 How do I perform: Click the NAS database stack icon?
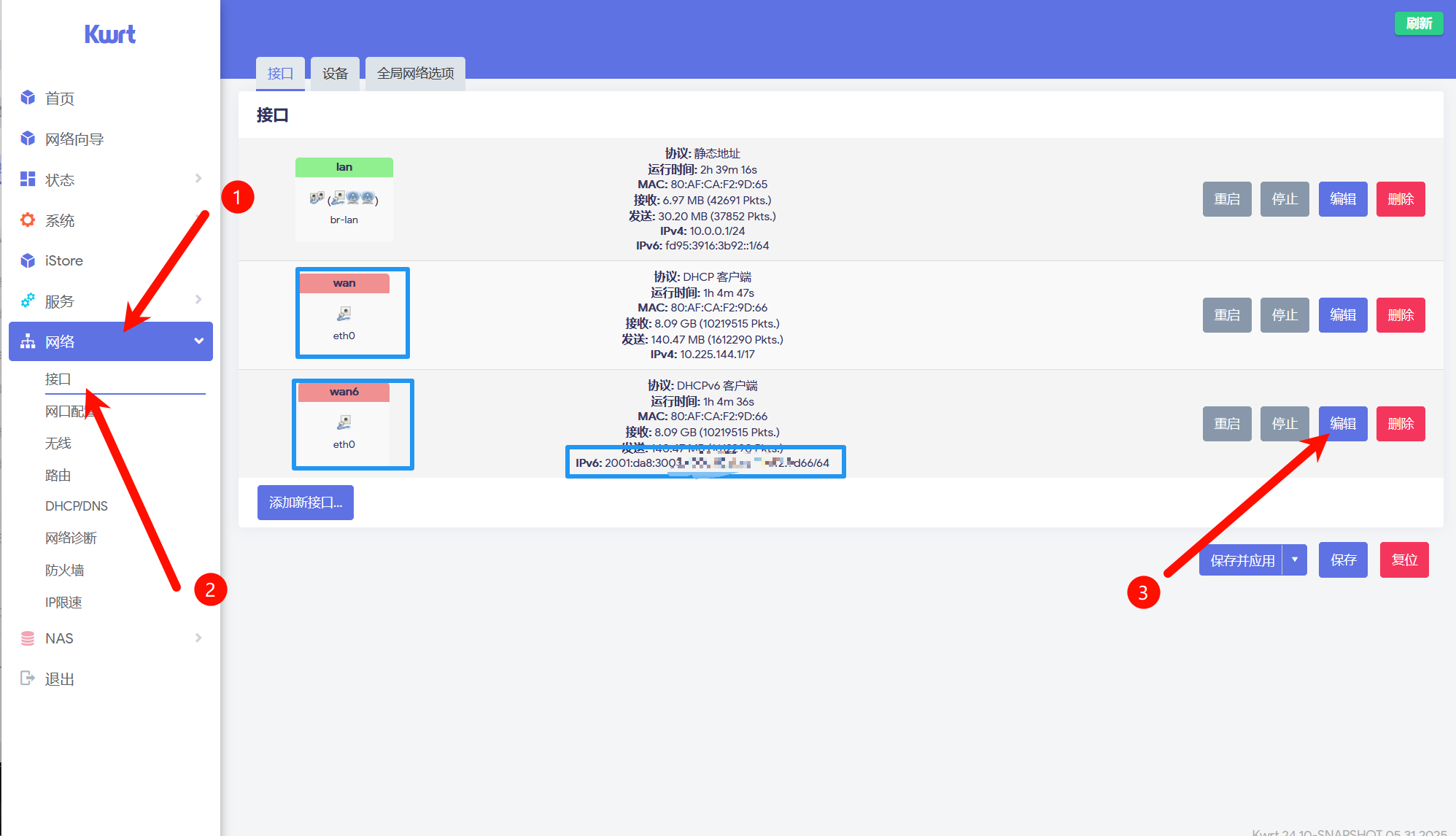click(28, 638)
